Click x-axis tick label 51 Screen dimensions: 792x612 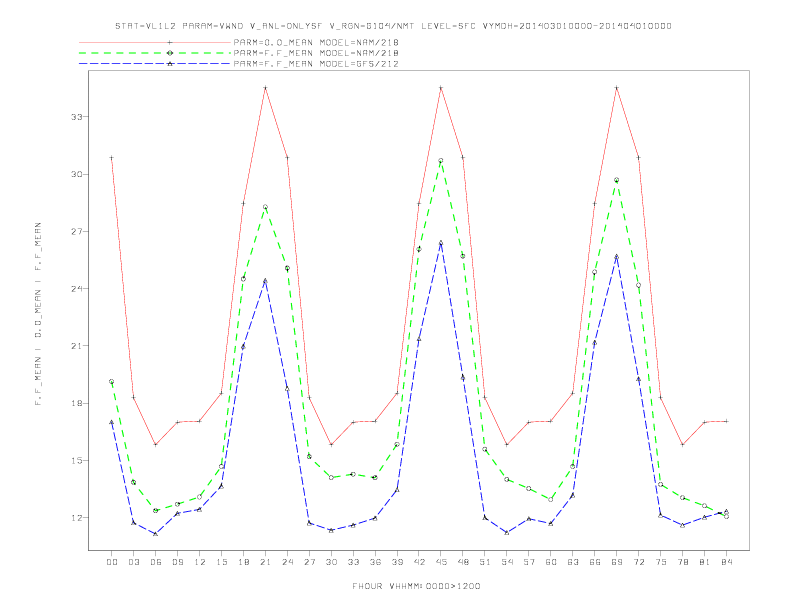(x=485, y=562)
